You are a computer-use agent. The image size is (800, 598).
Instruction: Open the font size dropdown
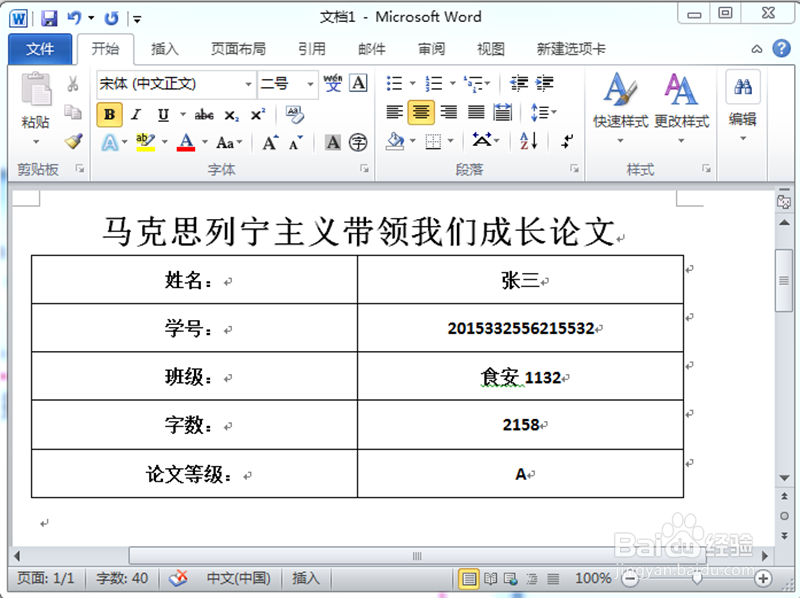pyautogui.click(x=308, y=83)
